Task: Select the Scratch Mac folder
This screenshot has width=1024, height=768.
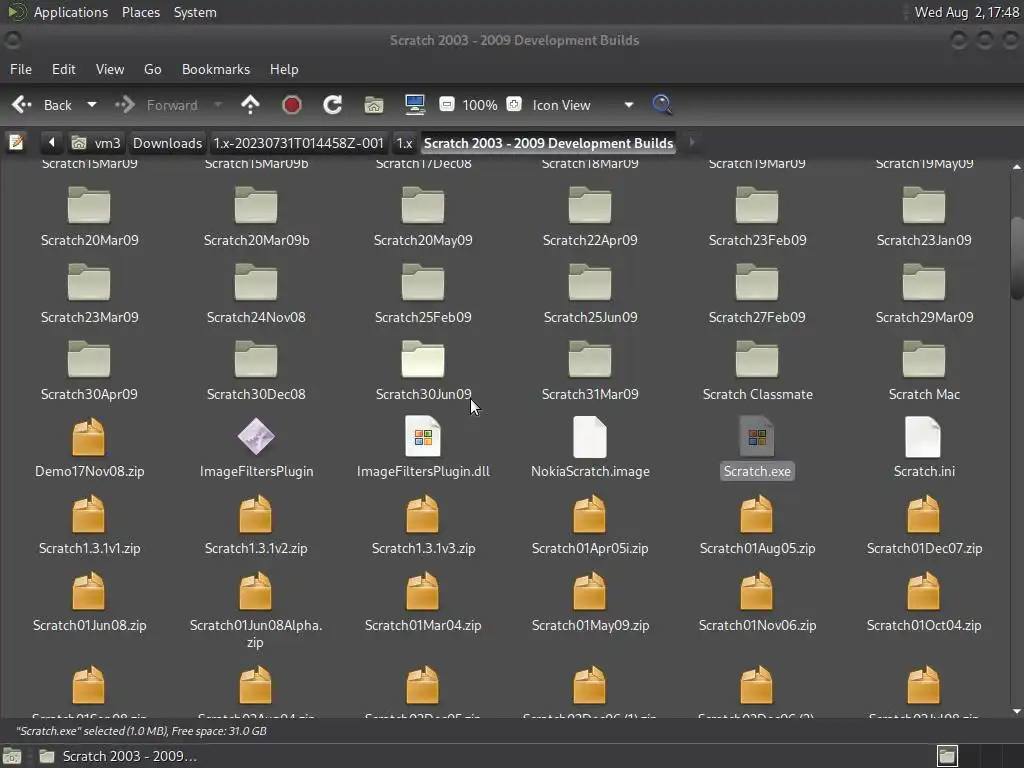Action: click(x=923, y=369)
